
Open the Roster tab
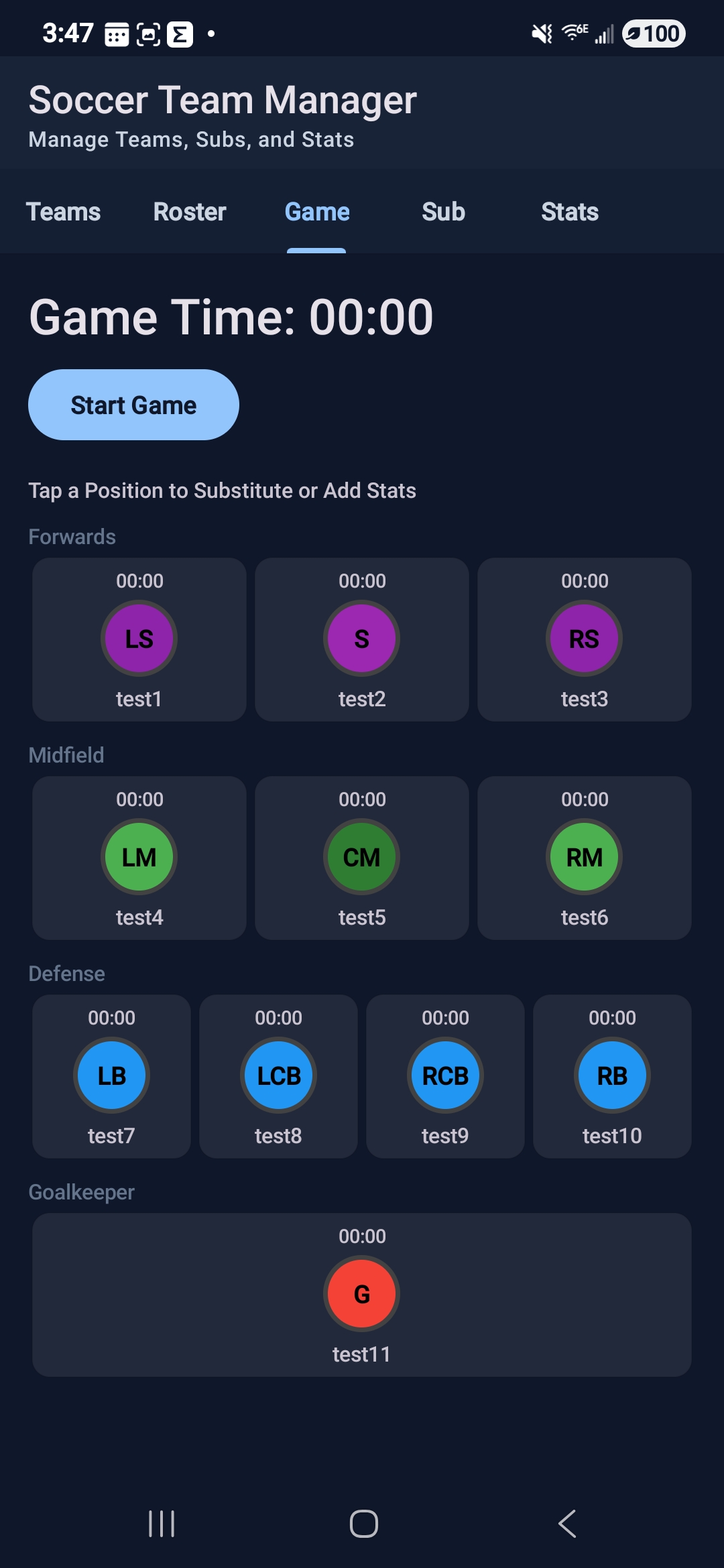[190, 212]
